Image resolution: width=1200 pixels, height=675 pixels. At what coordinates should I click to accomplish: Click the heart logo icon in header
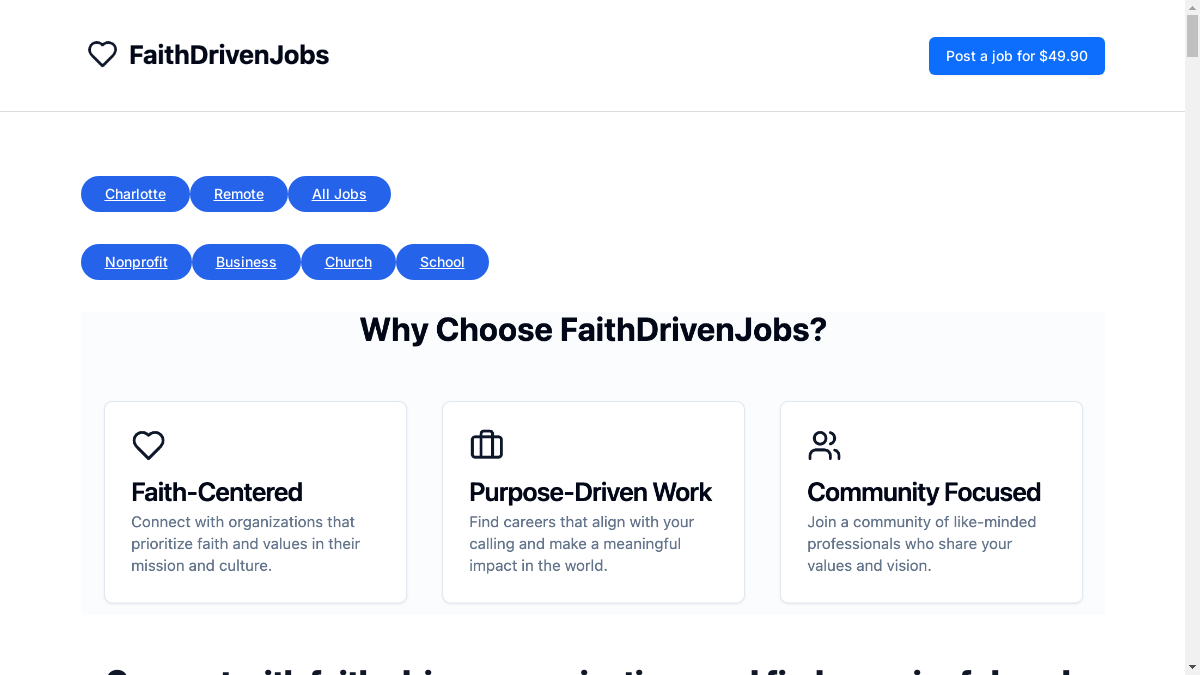[102, 55]
